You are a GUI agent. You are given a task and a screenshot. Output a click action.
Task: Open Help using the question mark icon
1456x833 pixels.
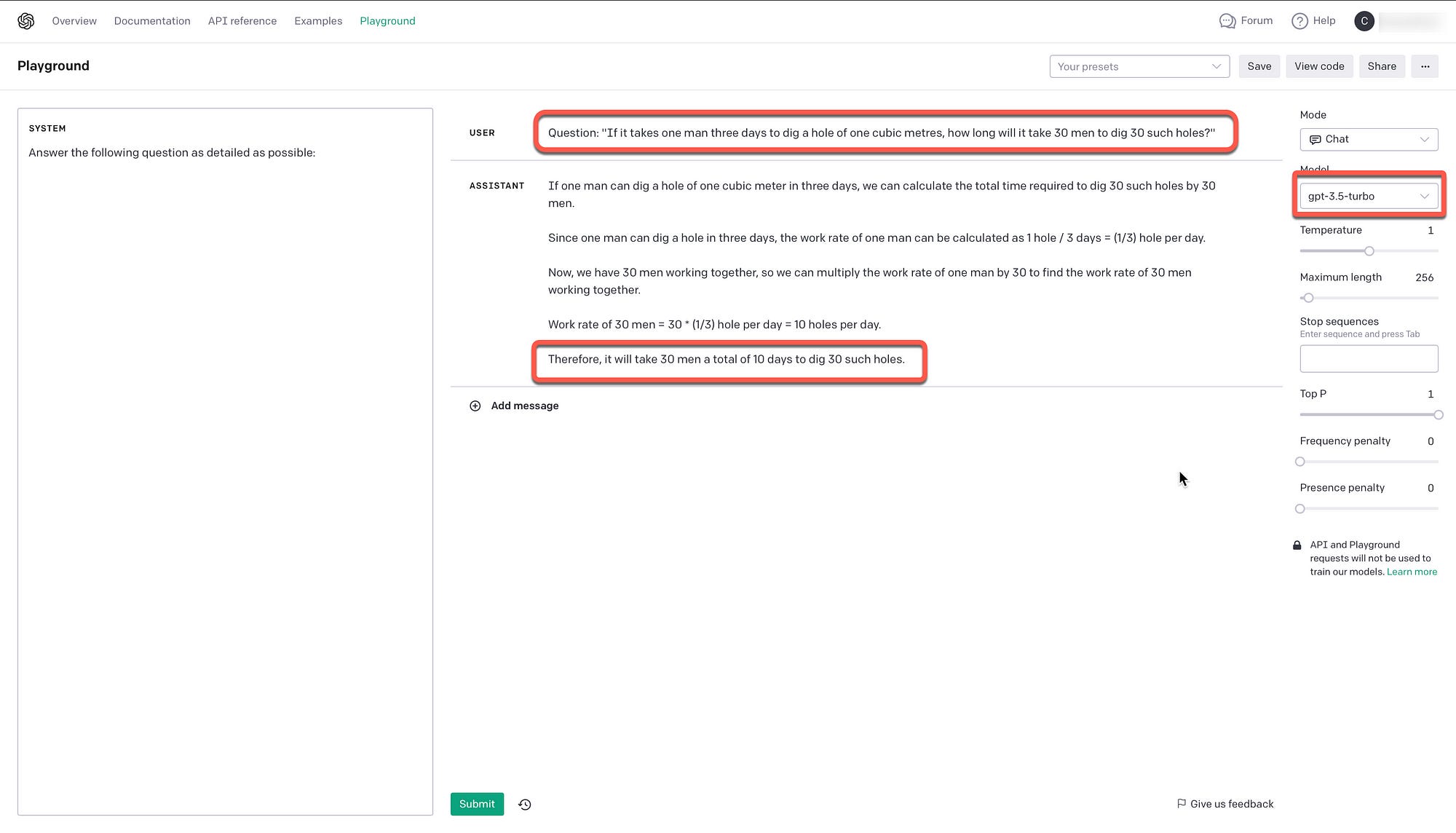point(1301,20)
